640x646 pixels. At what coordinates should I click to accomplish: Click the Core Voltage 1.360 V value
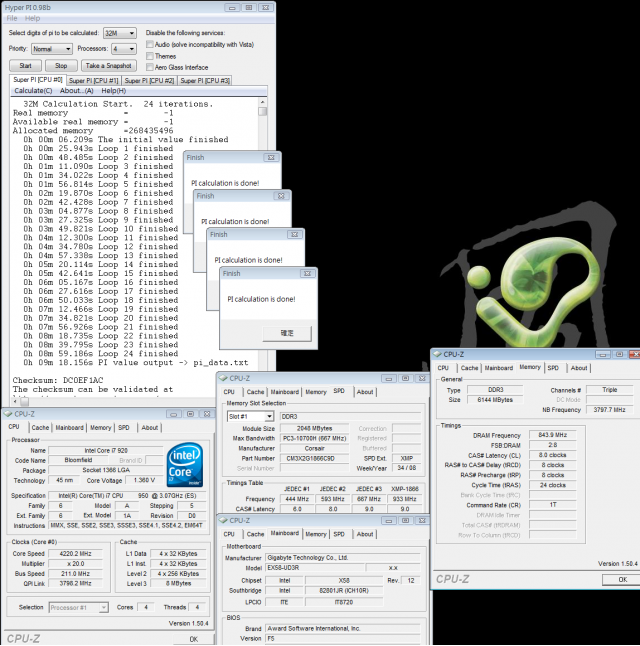[x=144, y=480]
